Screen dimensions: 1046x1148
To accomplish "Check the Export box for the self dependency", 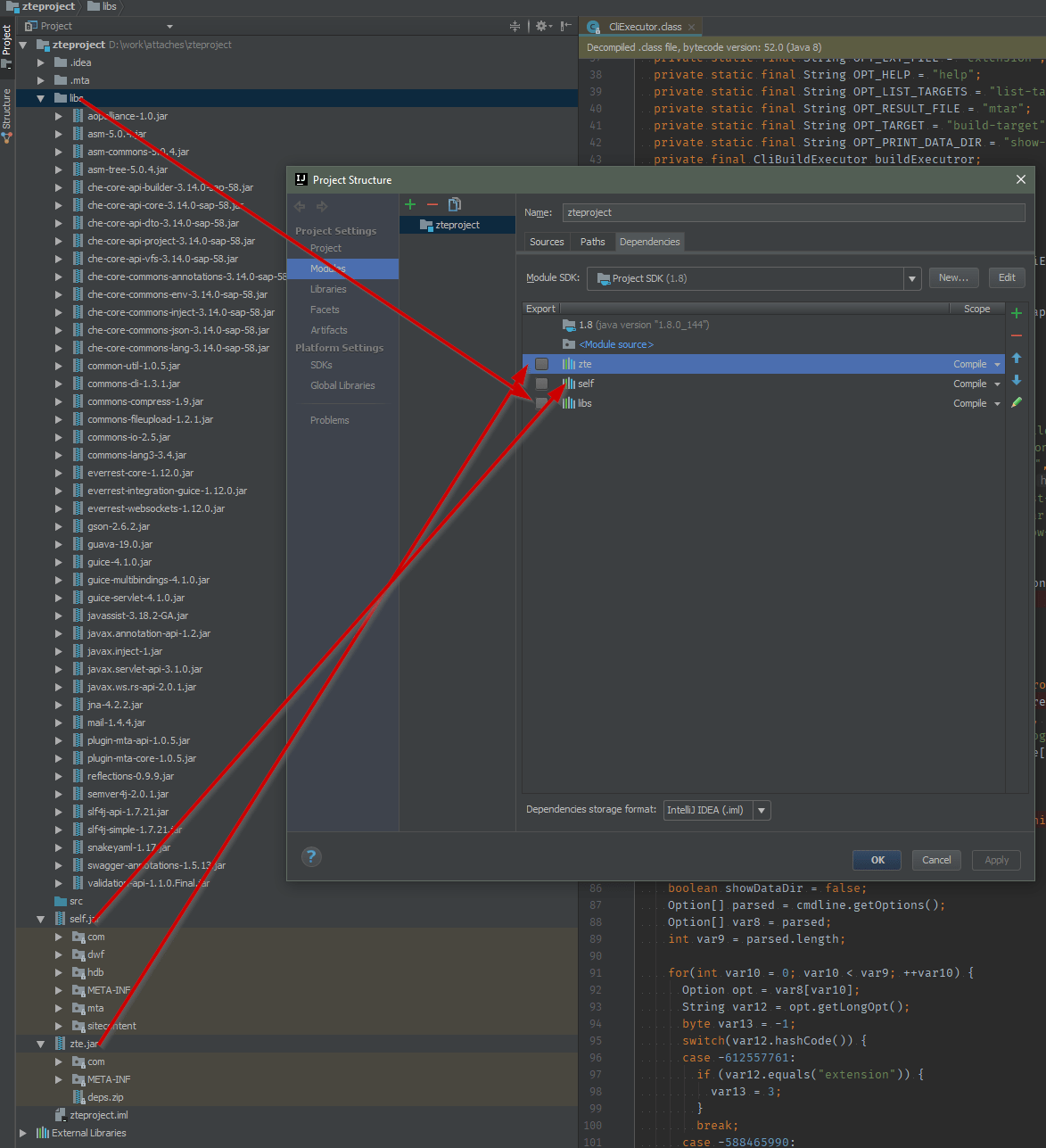I will coord(541,383).
